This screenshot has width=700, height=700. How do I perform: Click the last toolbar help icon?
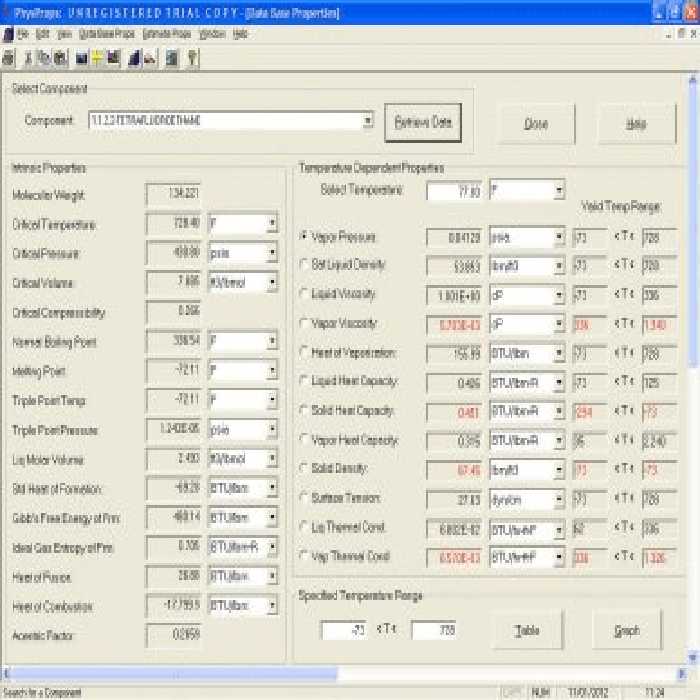192,58
